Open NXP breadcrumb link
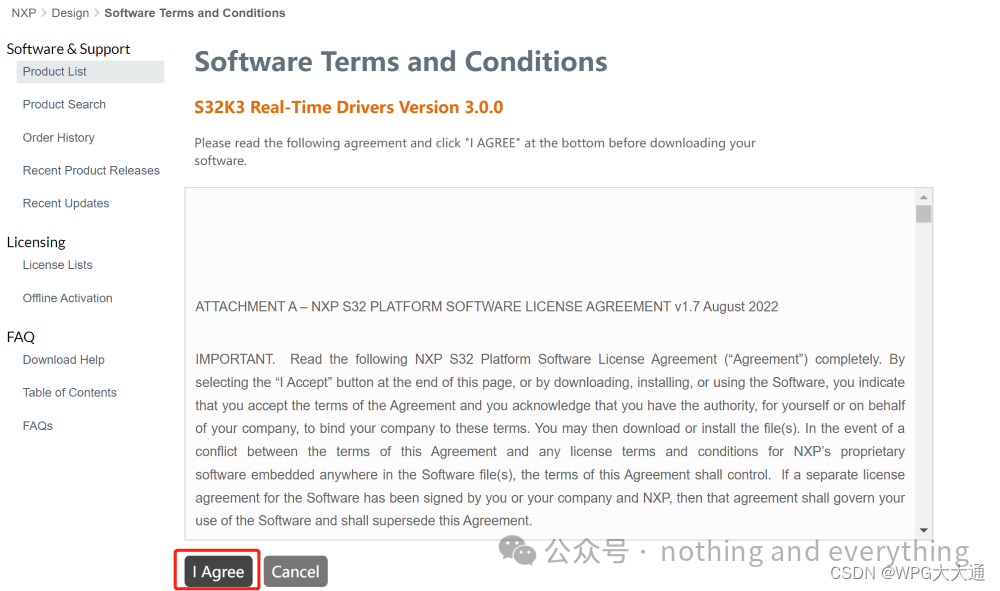Image resolution: width=1000 pixels, height=591 pixels. [x=24, y=13]
